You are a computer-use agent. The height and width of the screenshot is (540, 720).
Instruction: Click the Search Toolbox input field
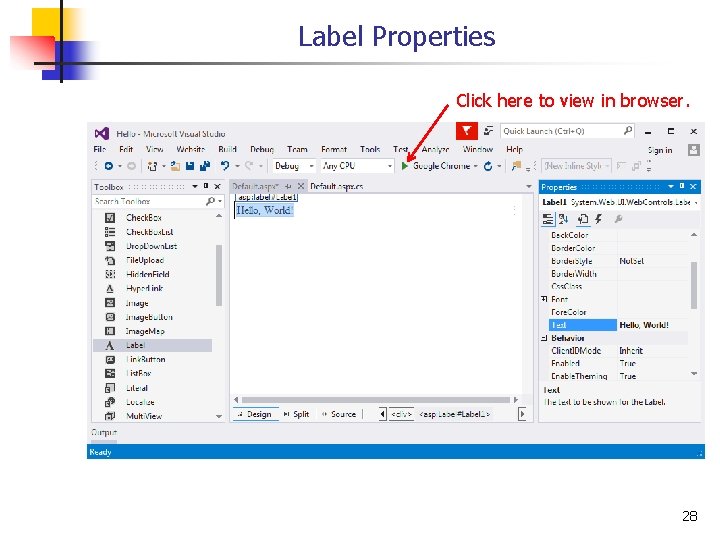(158, 201)
